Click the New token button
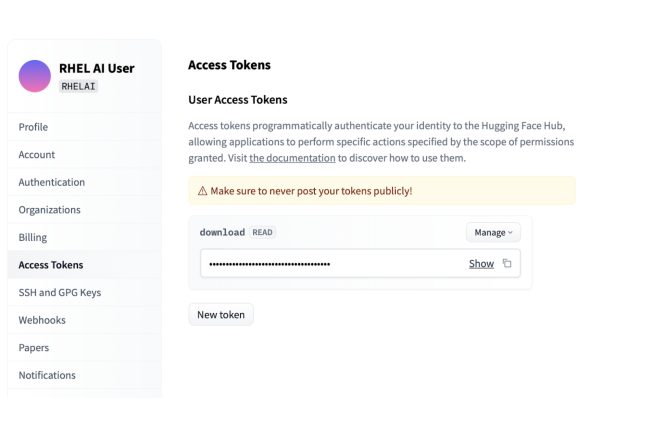650x433 pixels. (x=221, y=314)
